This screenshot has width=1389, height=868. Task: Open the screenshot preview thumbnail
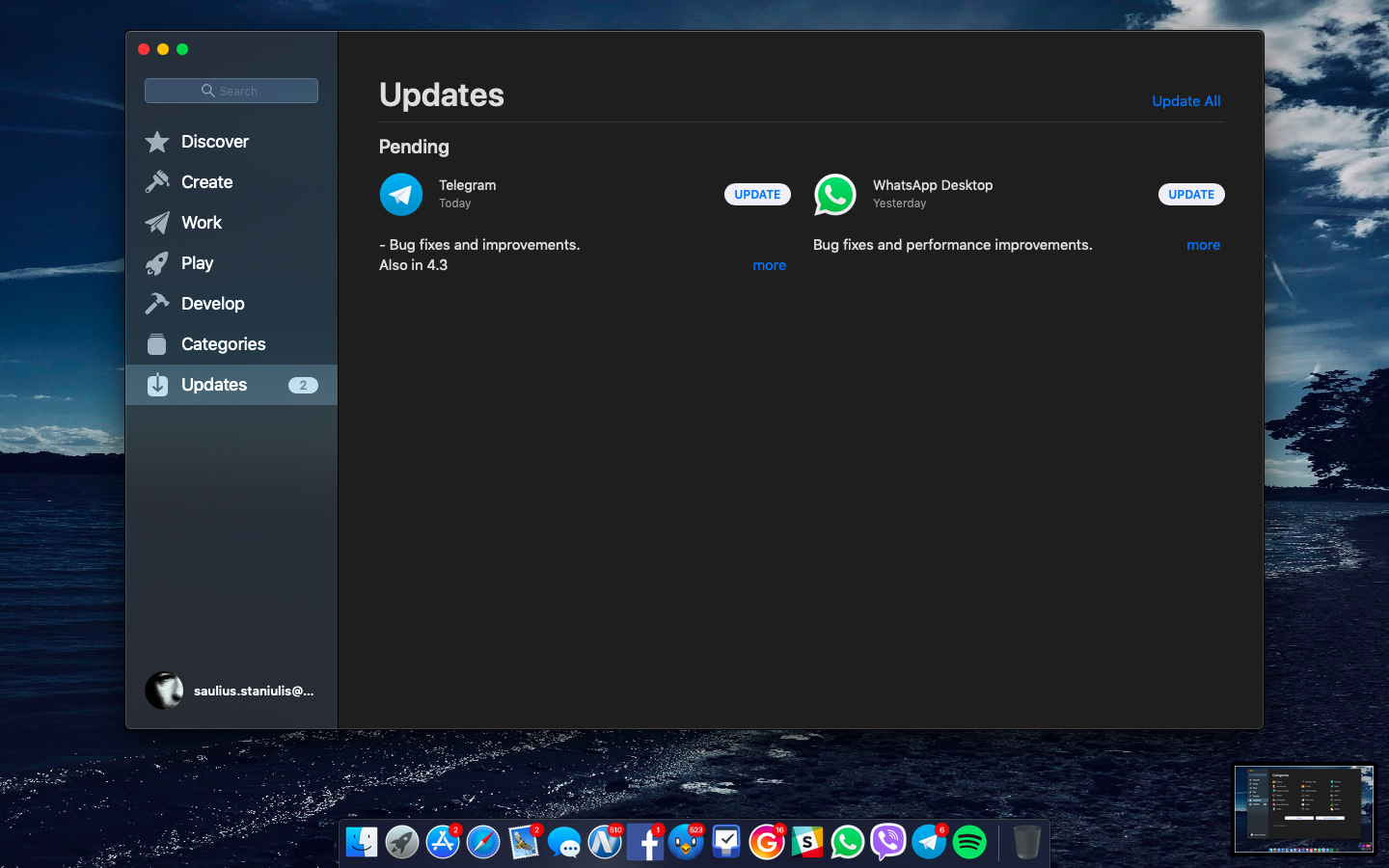(x=1303, y=809)
